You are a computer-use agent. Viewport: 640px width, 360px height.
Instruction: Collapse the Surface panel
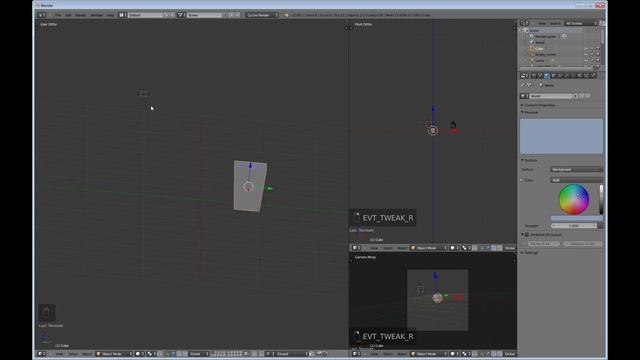click(x=530, y=160)
